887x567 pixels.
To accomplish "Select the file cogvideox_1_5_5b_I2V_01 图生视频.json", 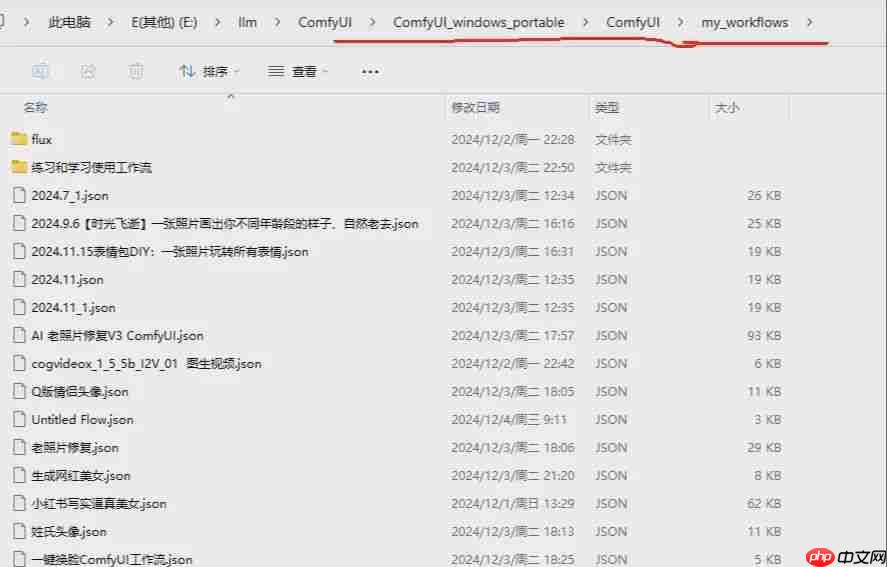I will [x=146, y=363].
